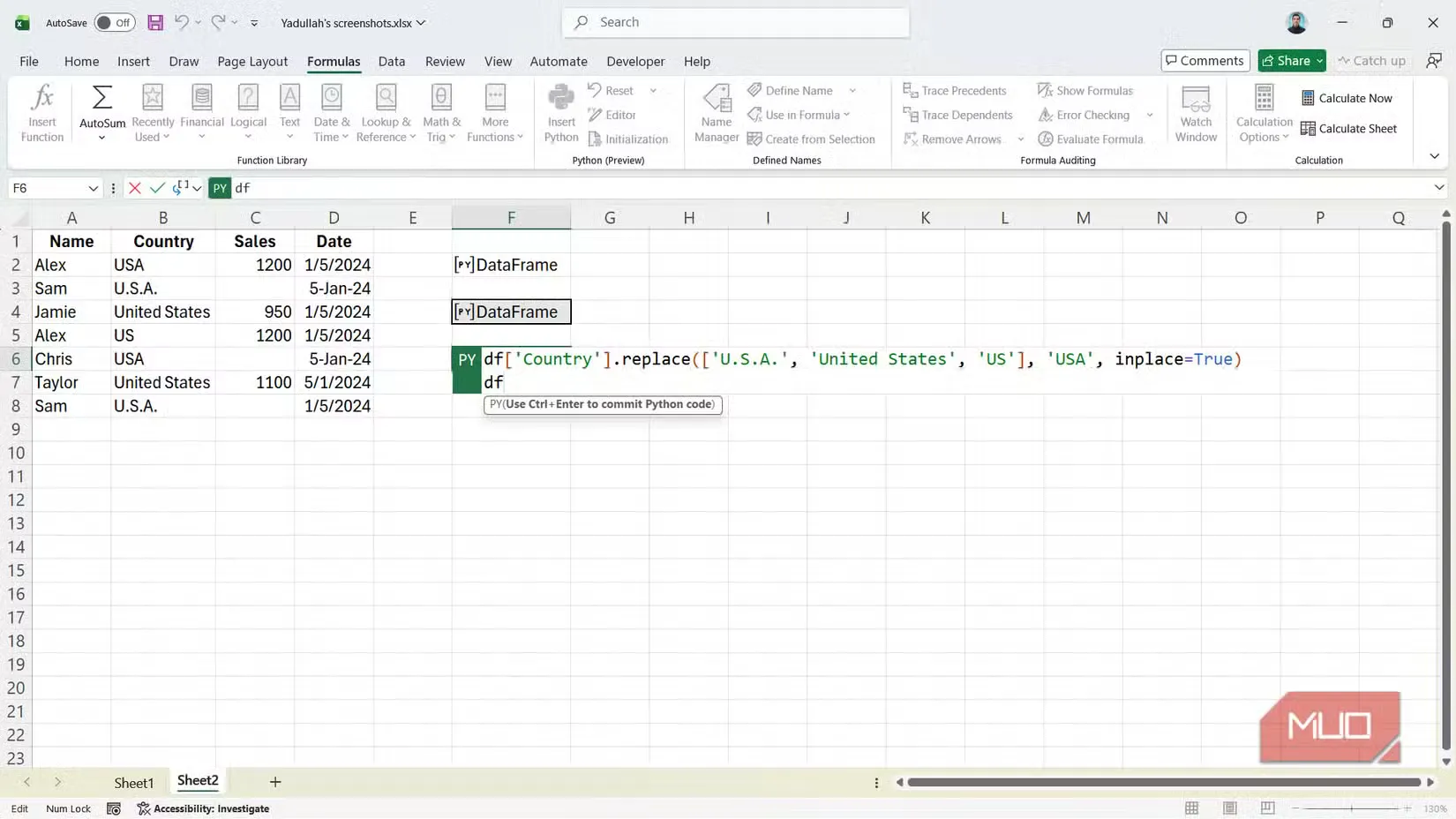Open the Math & Trig functions
The height and width of the screenshot is (819, 1456).
tap(441, 112)
